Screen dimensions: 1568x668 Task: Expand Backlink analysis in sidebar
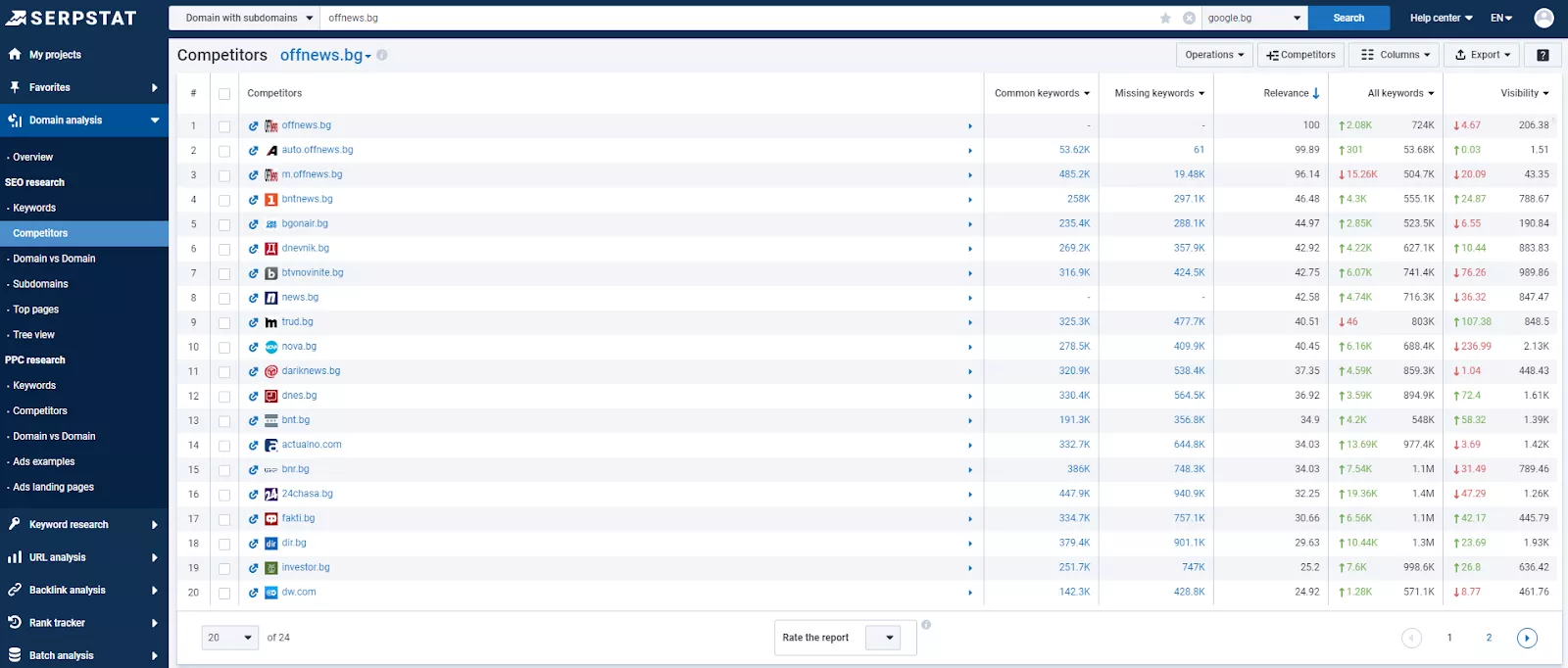point(83,591)
